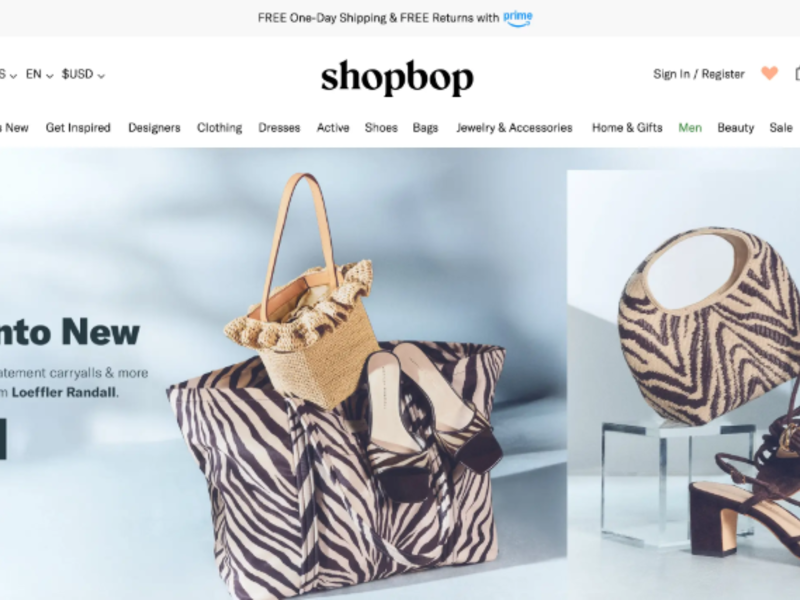Open the shopping bag icon

click(797, 73)
